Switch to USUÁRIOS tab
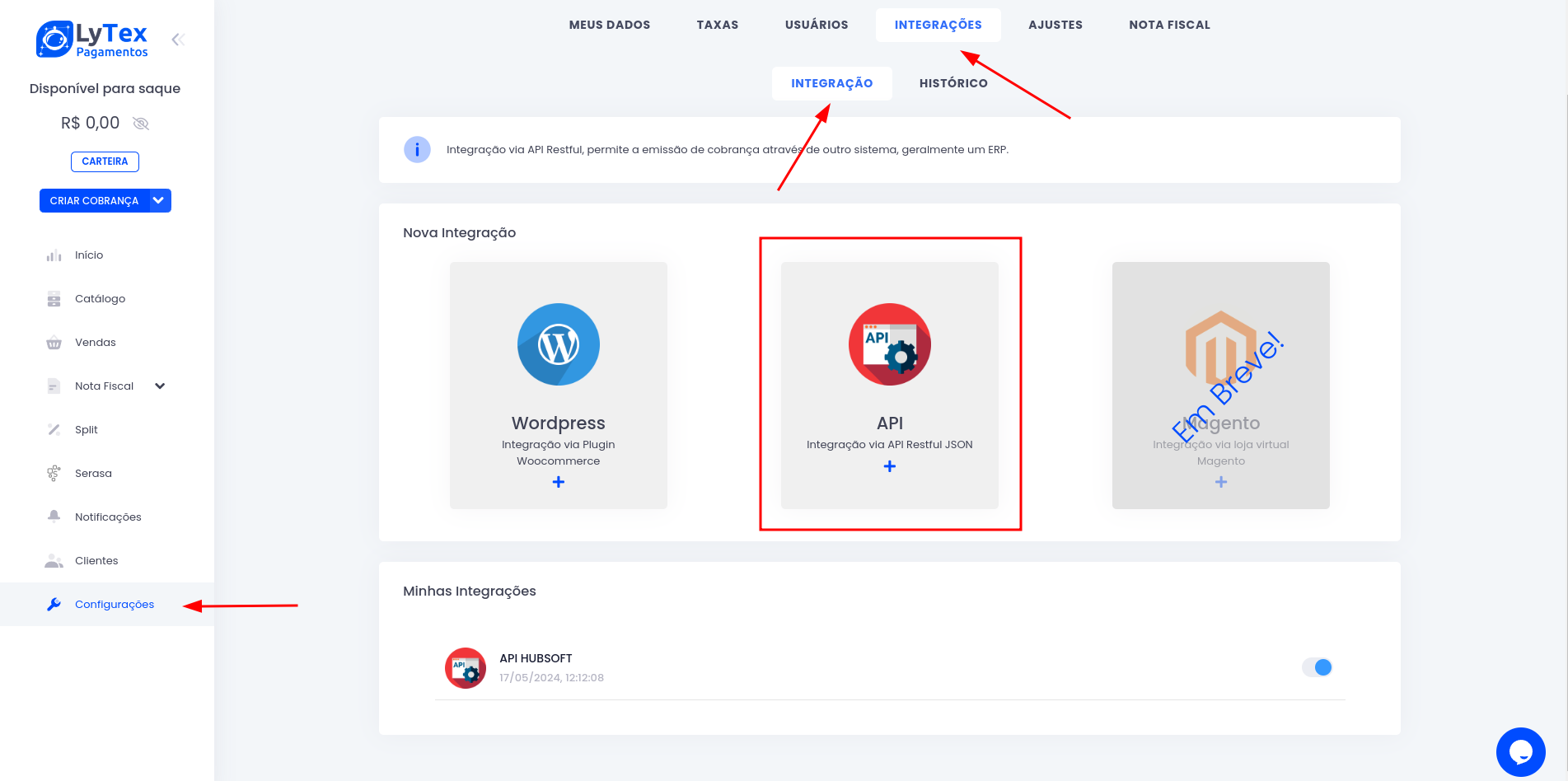 (817, 25)
